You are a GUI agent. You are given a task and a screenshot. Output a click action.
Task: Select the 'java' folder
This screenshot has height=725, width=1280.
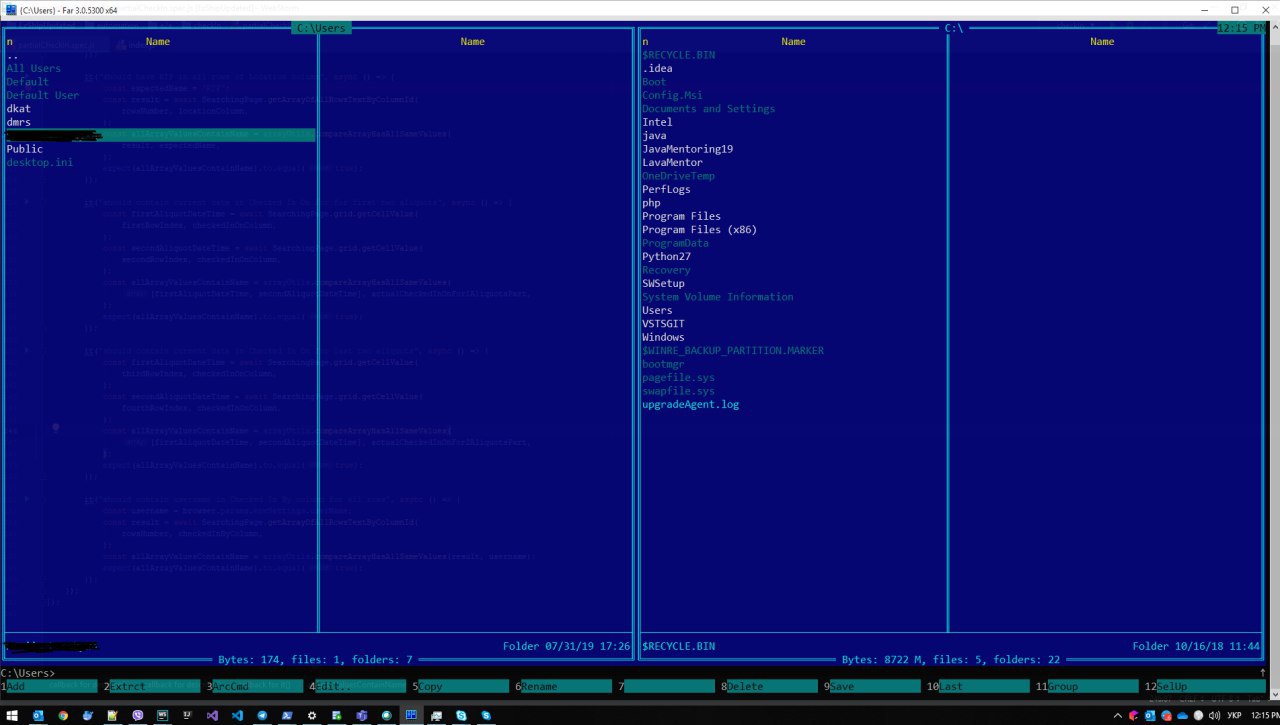tap(654, 135)
